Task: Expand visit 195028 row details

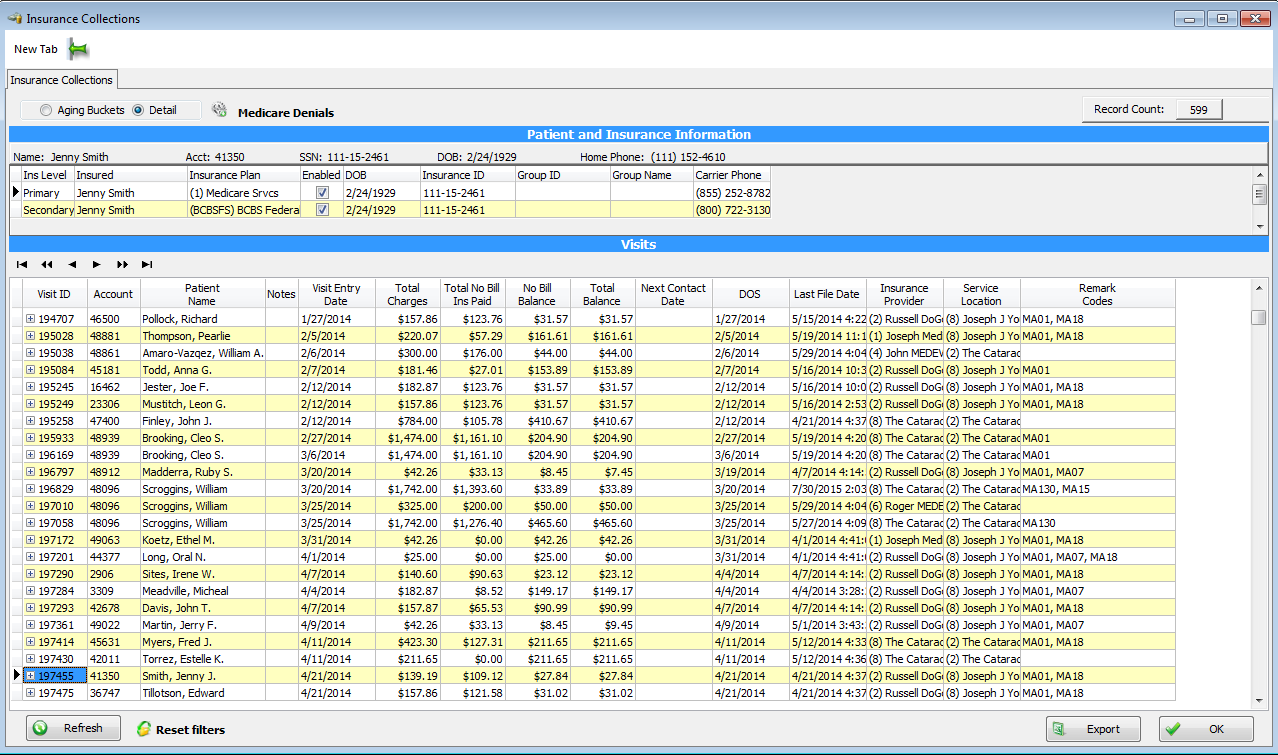Action: [30, 336]
